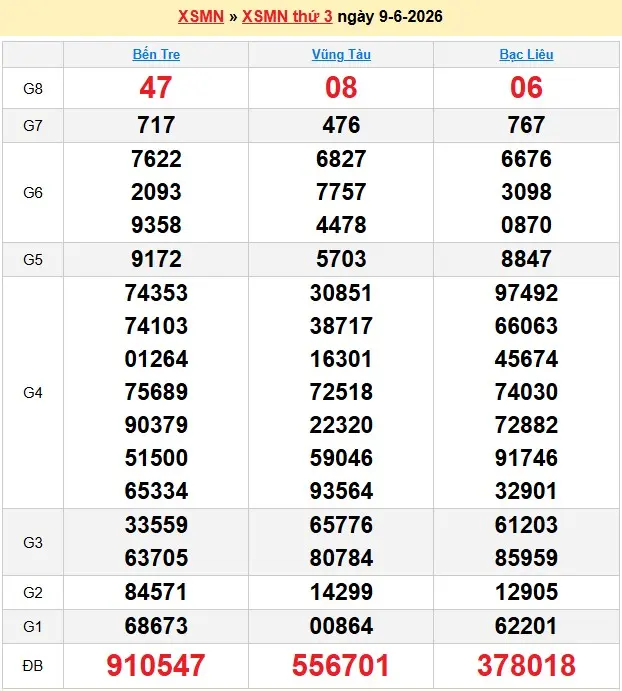
Task: Click G4 number 93564
Action: click(341, 490)
